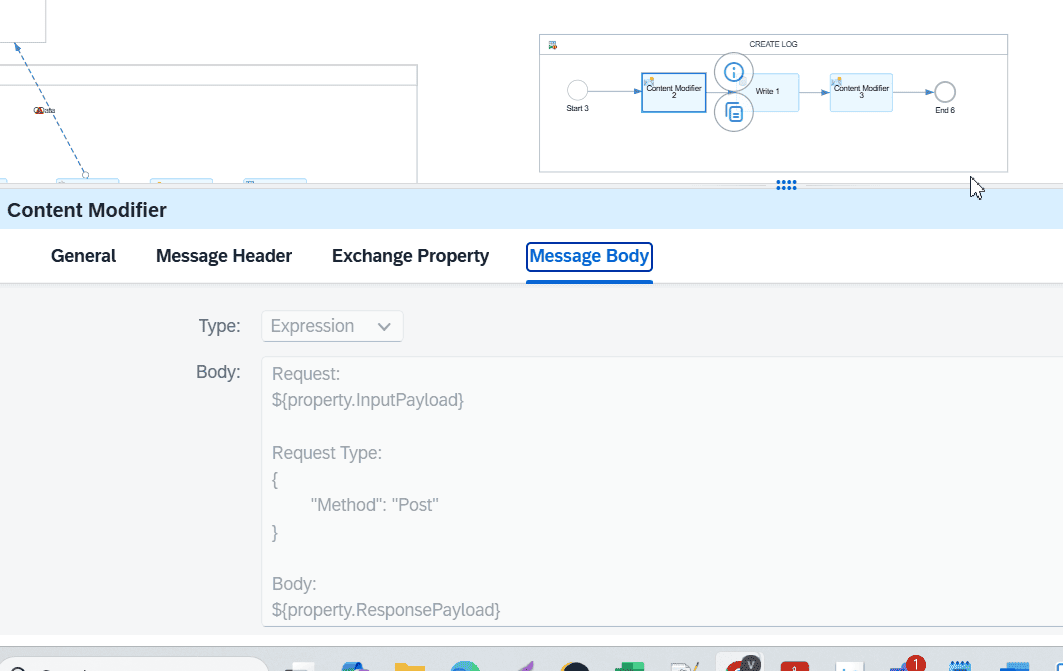The height and width of the screenshot is (671, 1063).
Task: Open the General tab
Action: point(84,256)
